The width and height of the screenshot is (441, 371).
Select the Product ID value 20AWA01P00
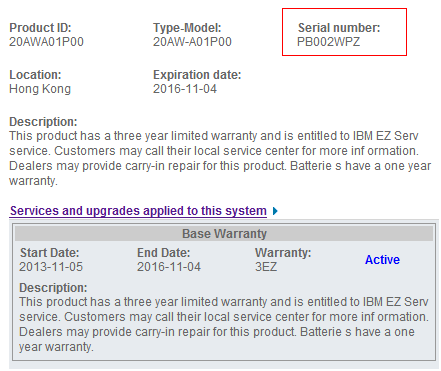click(x=46, y=42)
